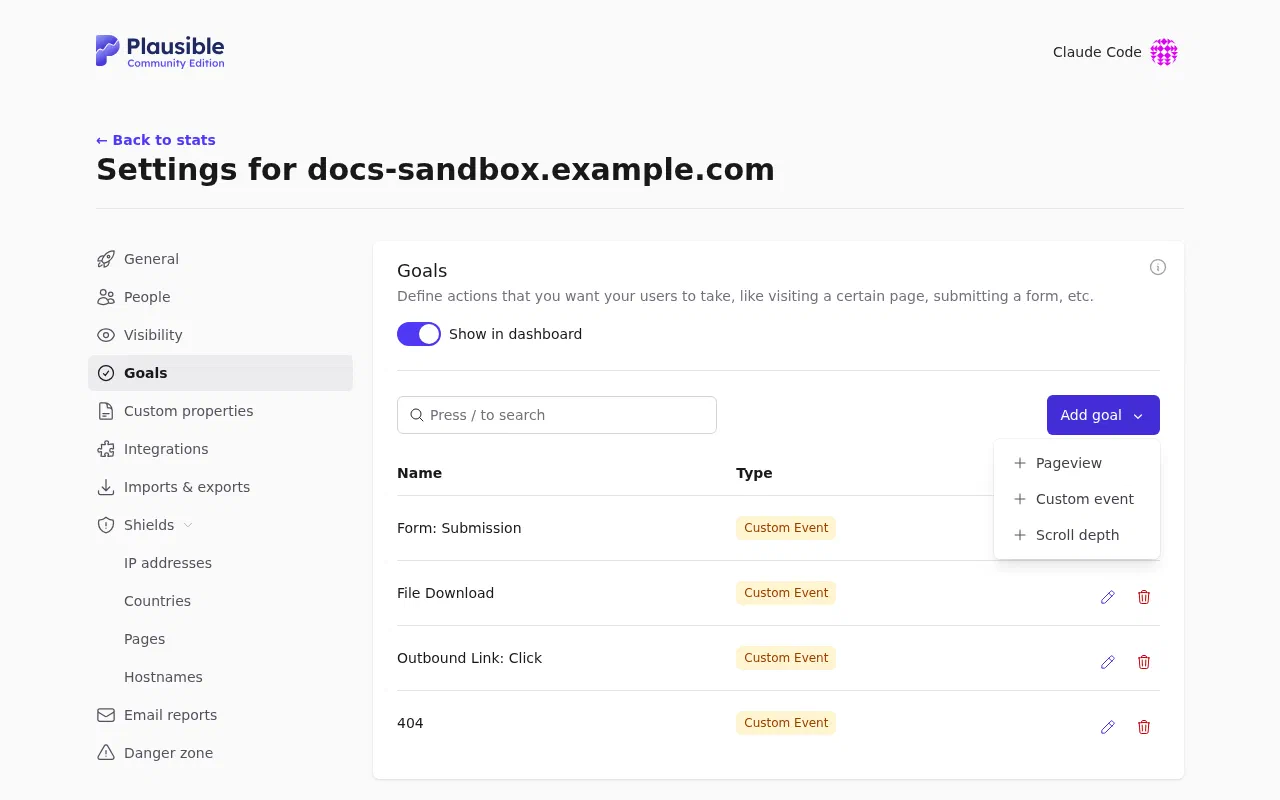1280x800 pixels.
Task: Click the download icon beside Imports & exports
Action: click(106, 487)
